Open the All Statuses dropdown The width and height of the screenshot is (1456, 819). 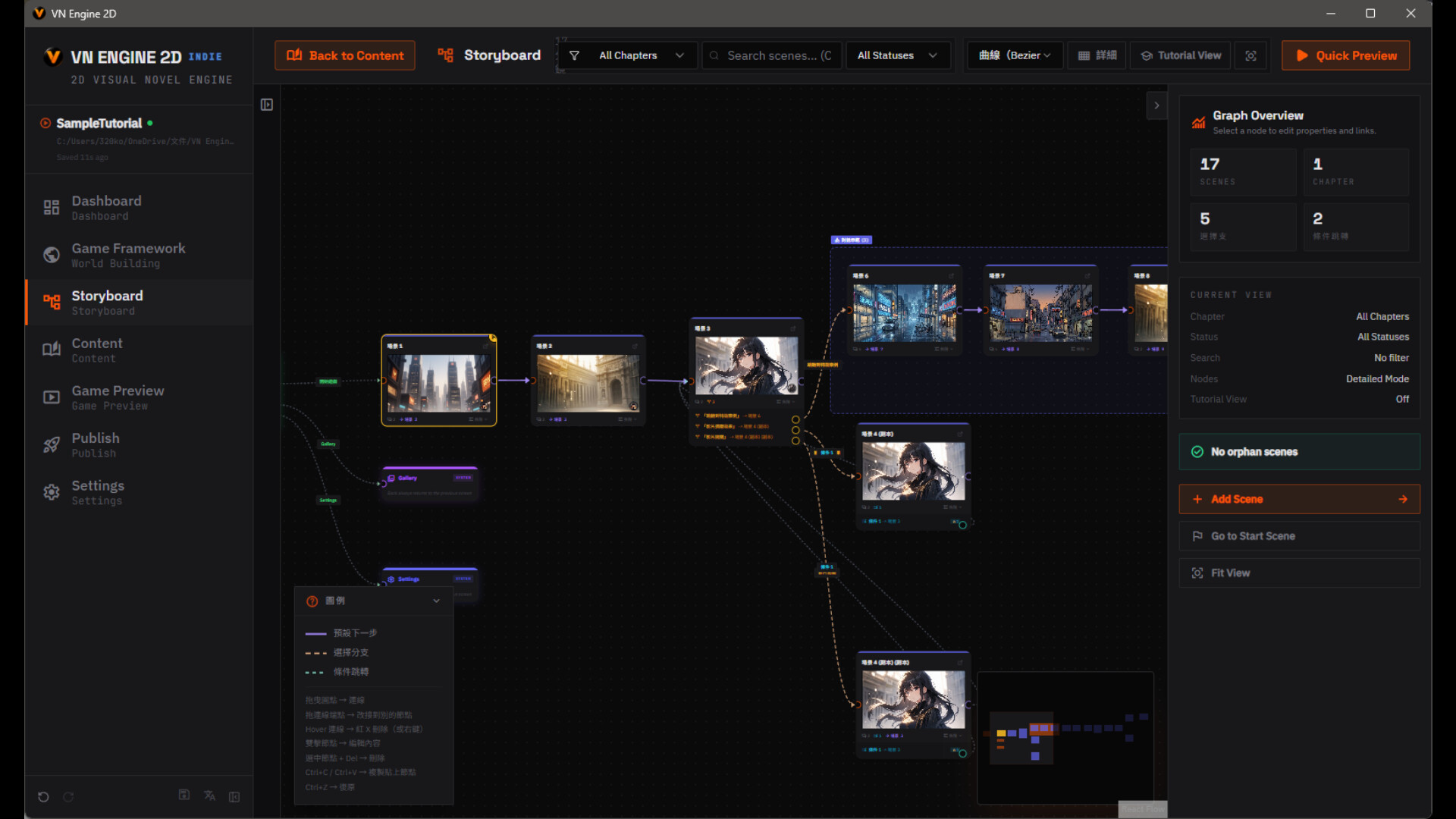pyautogui.click(x=898, y=55)
